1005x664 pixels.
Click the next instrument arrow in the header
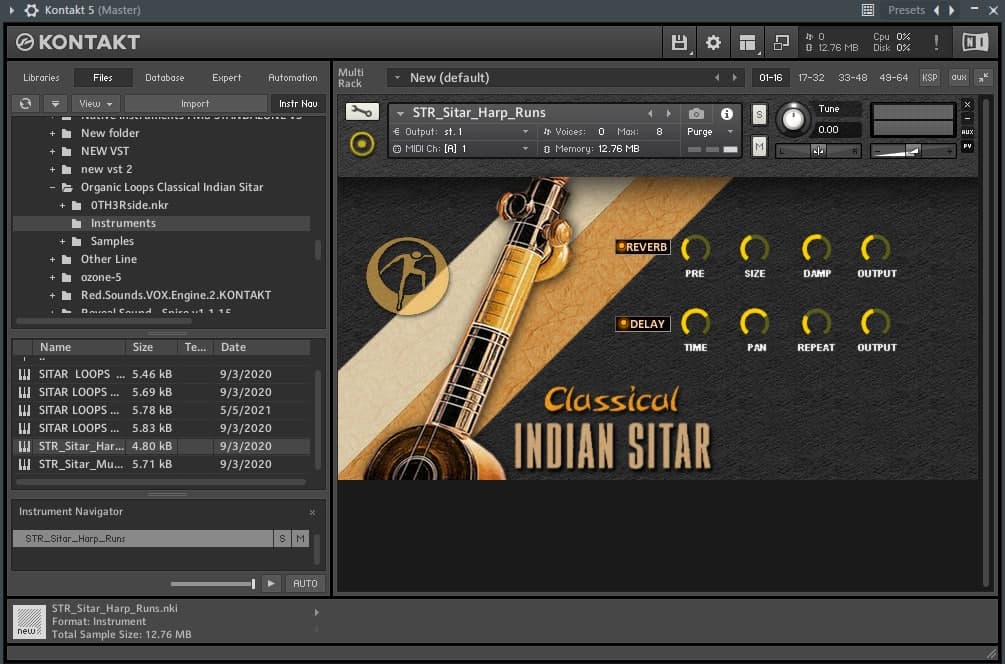[x=669, y=113]
